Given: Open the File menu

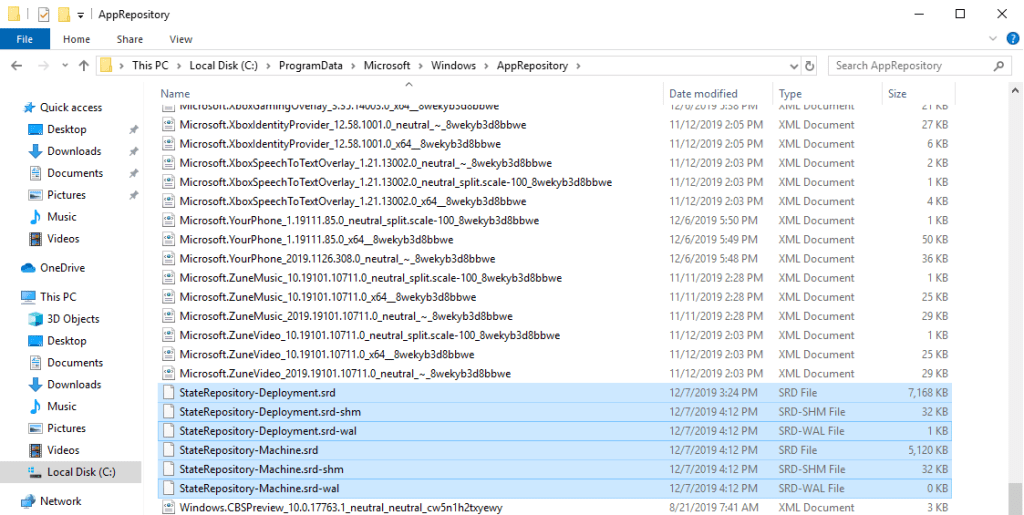Looking at the screenshot, I should 25,40.
